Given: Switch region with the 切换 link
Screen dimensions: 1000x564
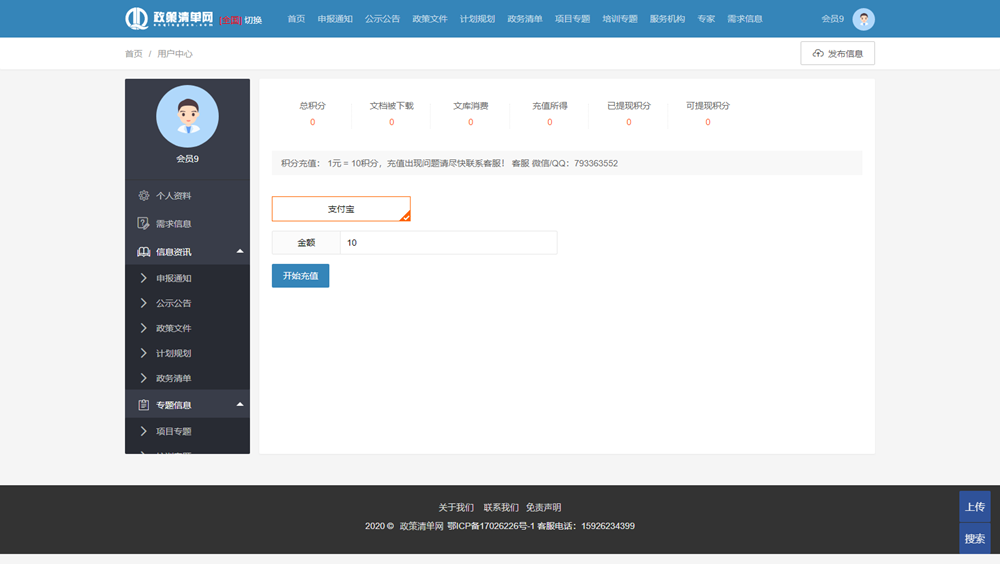Looking at the screenshot, I should (253, 20).
